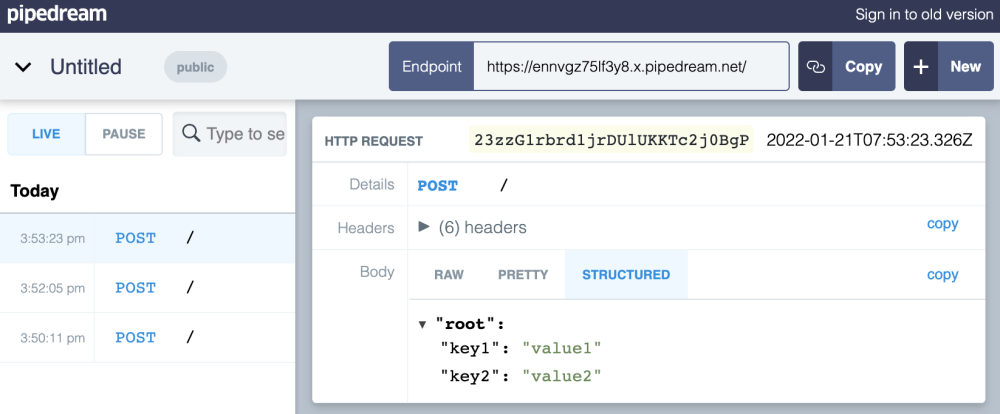Click the endpoint URL field

click(630, 67)
